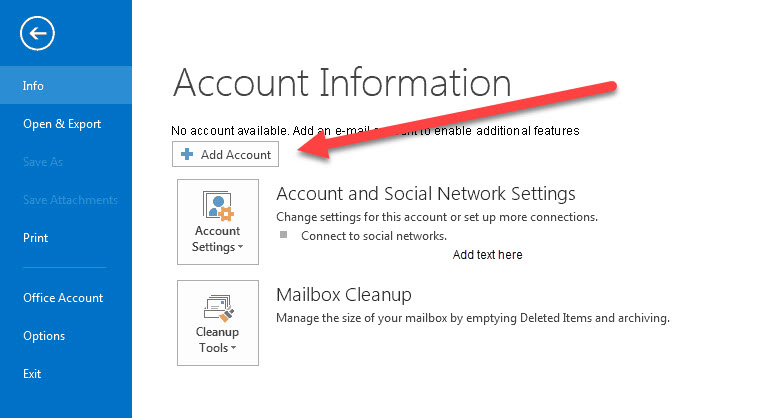Image resolution: width=769 pixels, height=418 pixels.
Task: Open Office Account page
Action: point(63,298)
